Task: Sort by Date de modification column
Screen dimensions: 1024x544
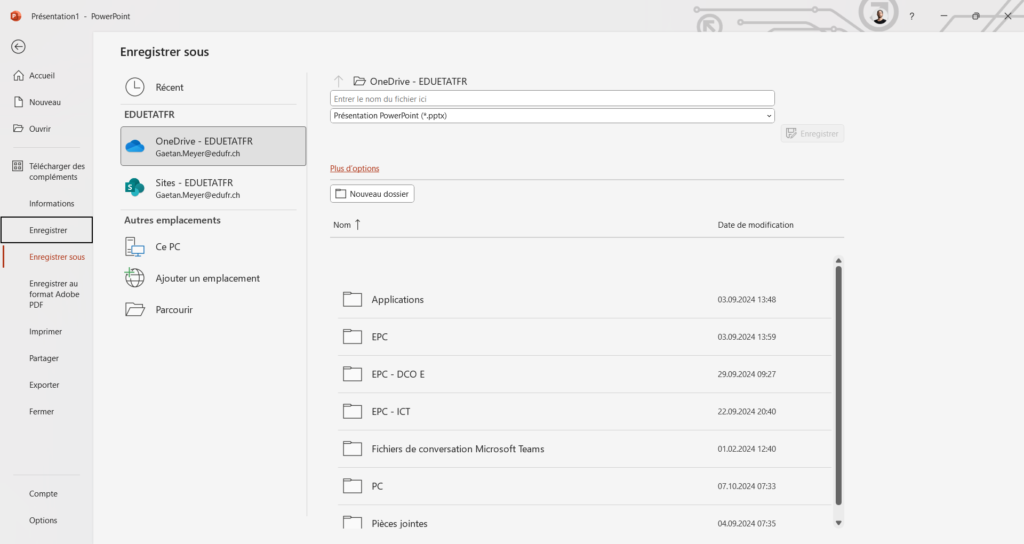Action: tap(756, 225)
